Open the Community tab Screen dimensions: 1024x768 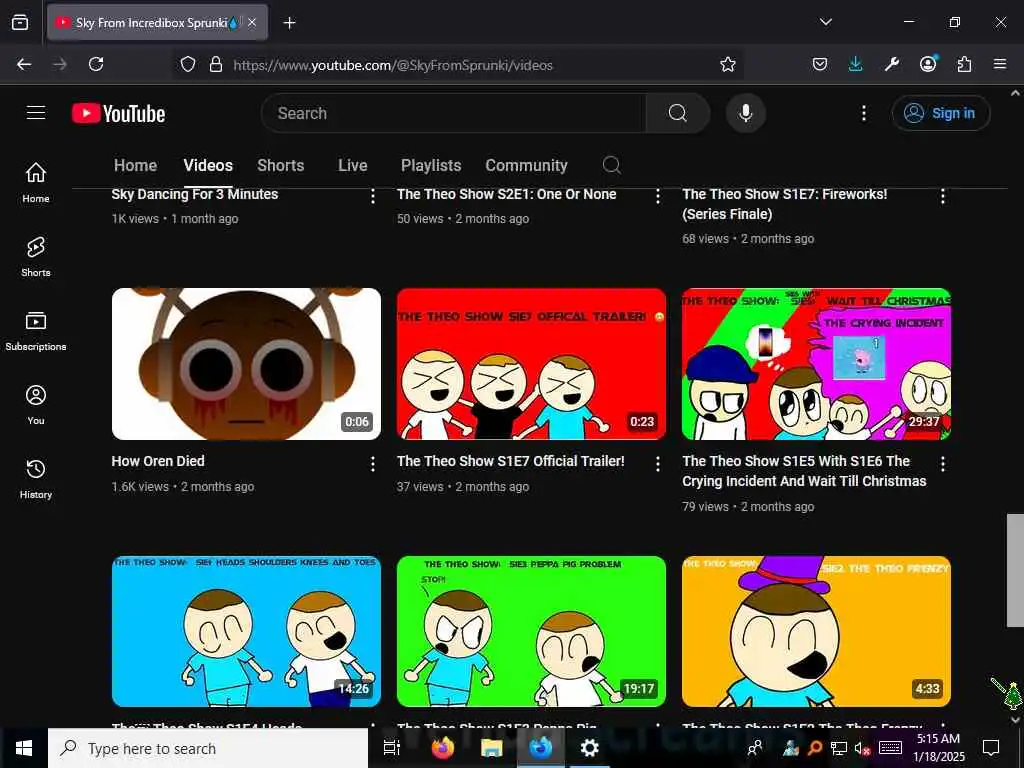click(x=526, y=165)
